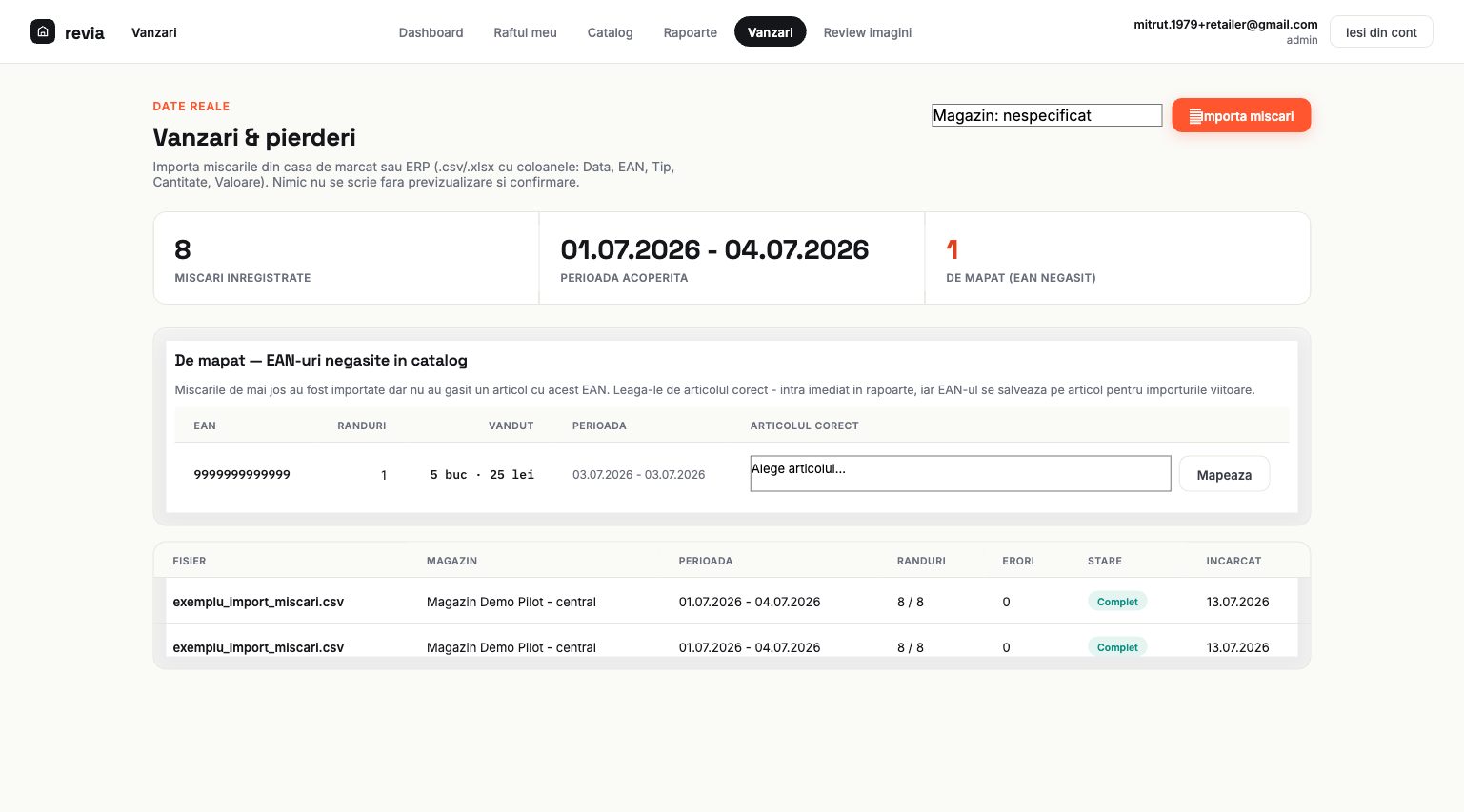
Task: Click the Iesi din cont button
Action: click(x=1381, y=32)
